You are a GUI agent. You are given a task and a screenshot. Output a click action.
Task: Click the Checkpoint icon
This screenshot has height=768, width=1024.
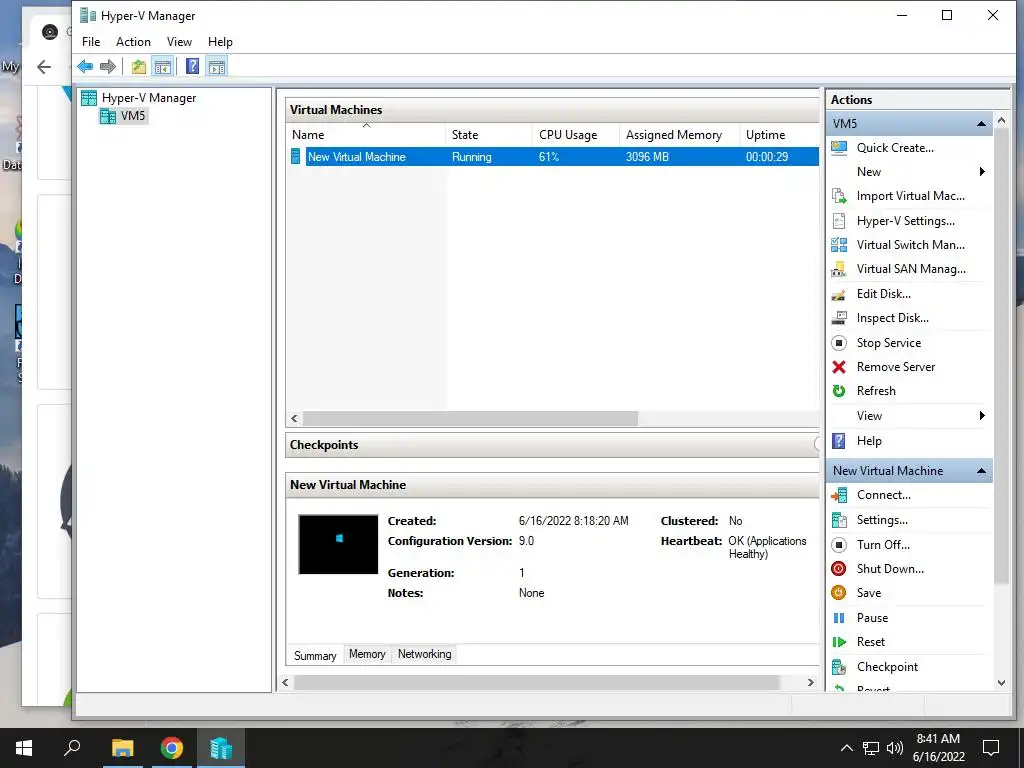pyautogui.click(x=839, y=667)
